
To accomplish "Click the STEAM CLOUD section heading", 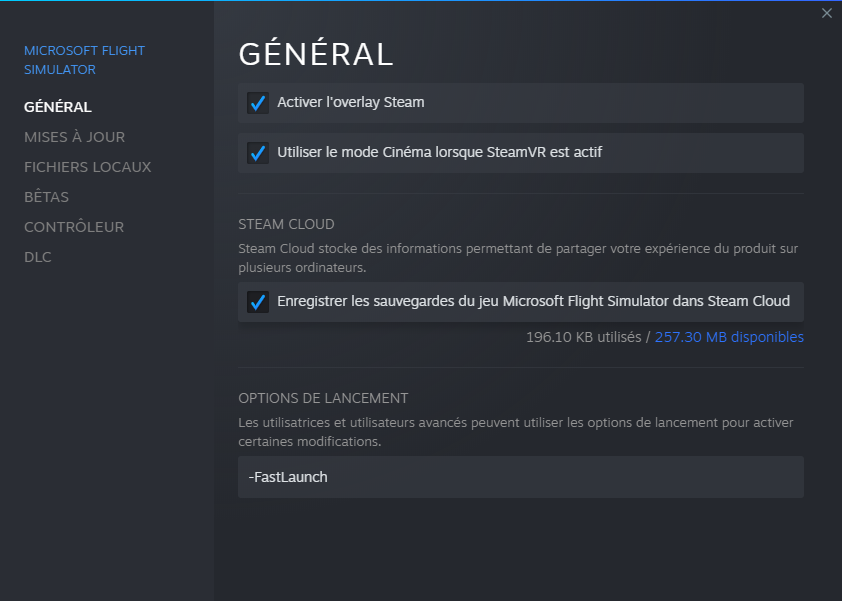I will [286, 224].
